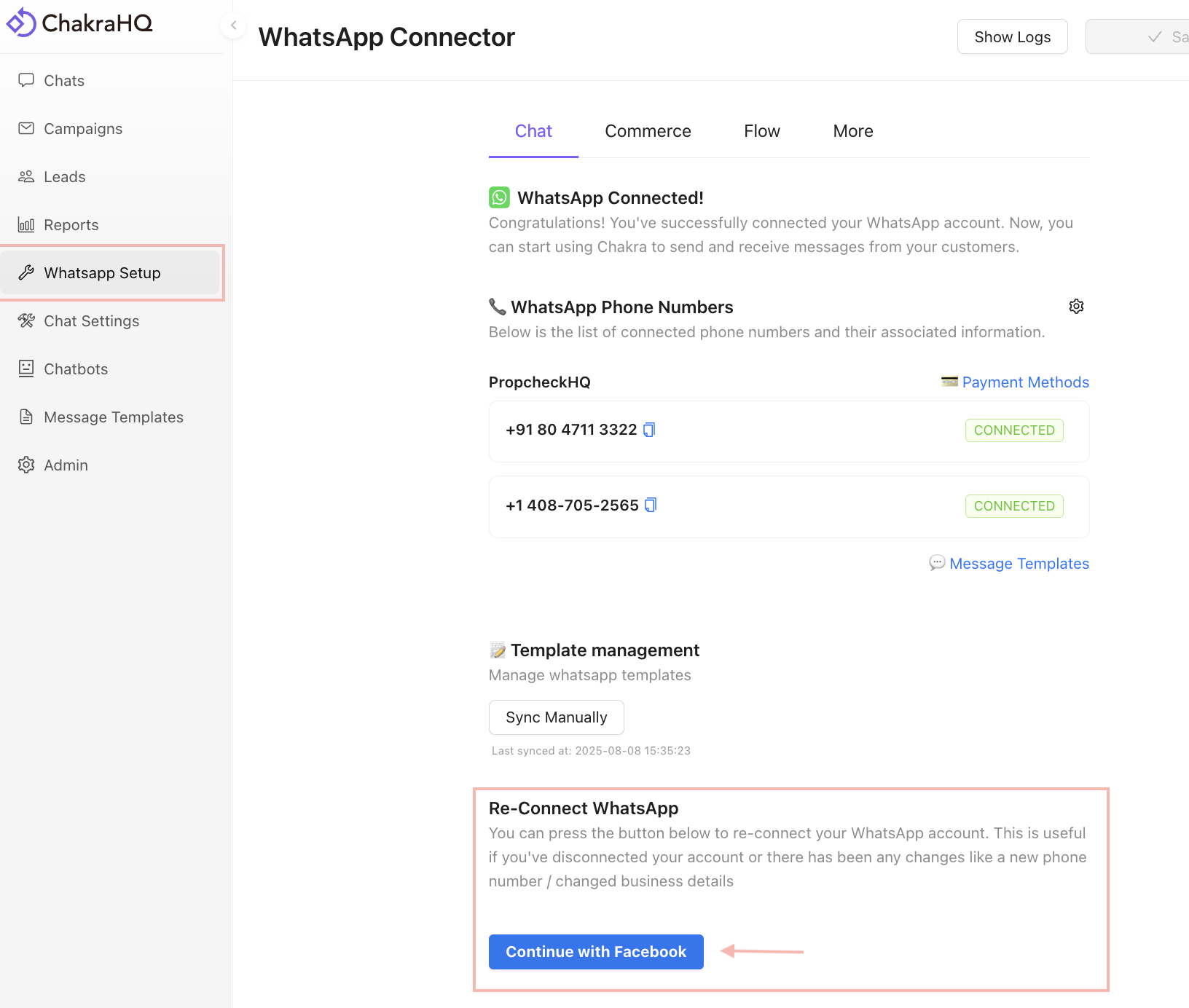Click the Template management heading

point(605,650)
